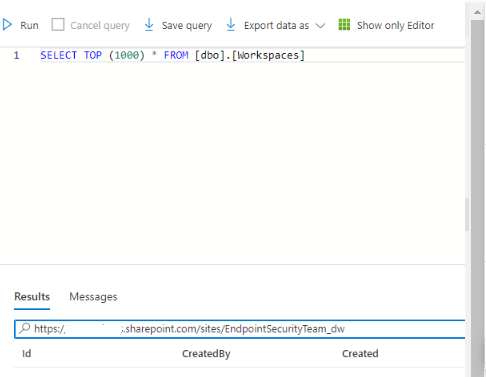Viewport: 486px width, 377px height.
Task: Switch to the Messages tab
Action: [93, 297]
